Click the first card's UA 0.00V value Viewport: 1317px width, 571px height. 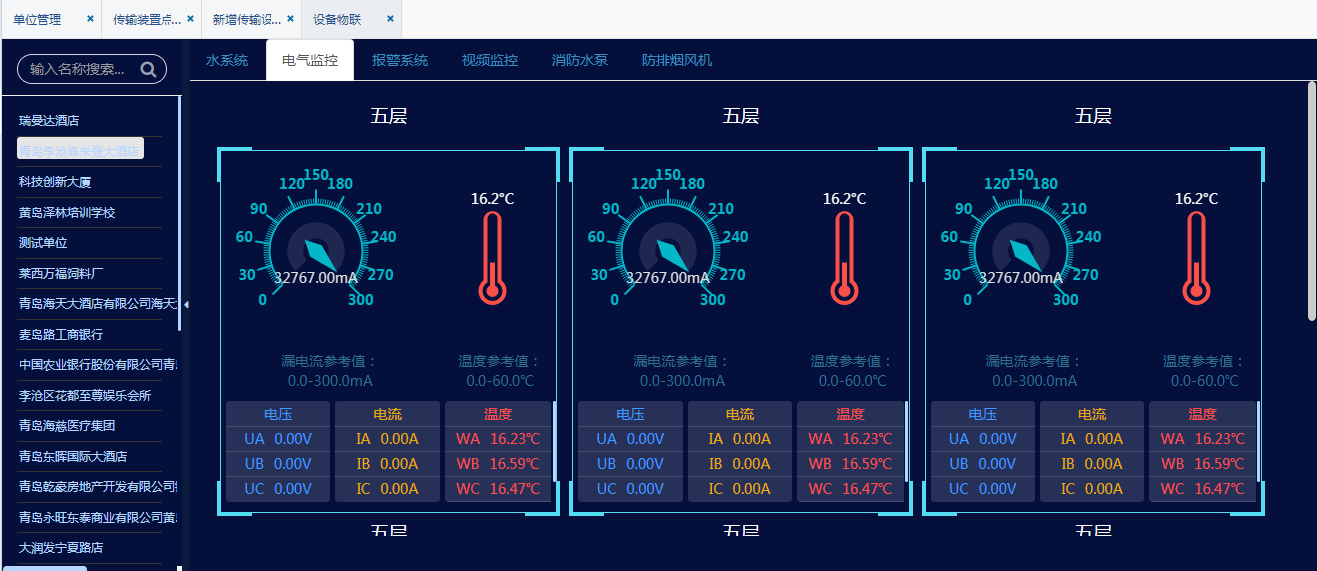tap(278, 439)
